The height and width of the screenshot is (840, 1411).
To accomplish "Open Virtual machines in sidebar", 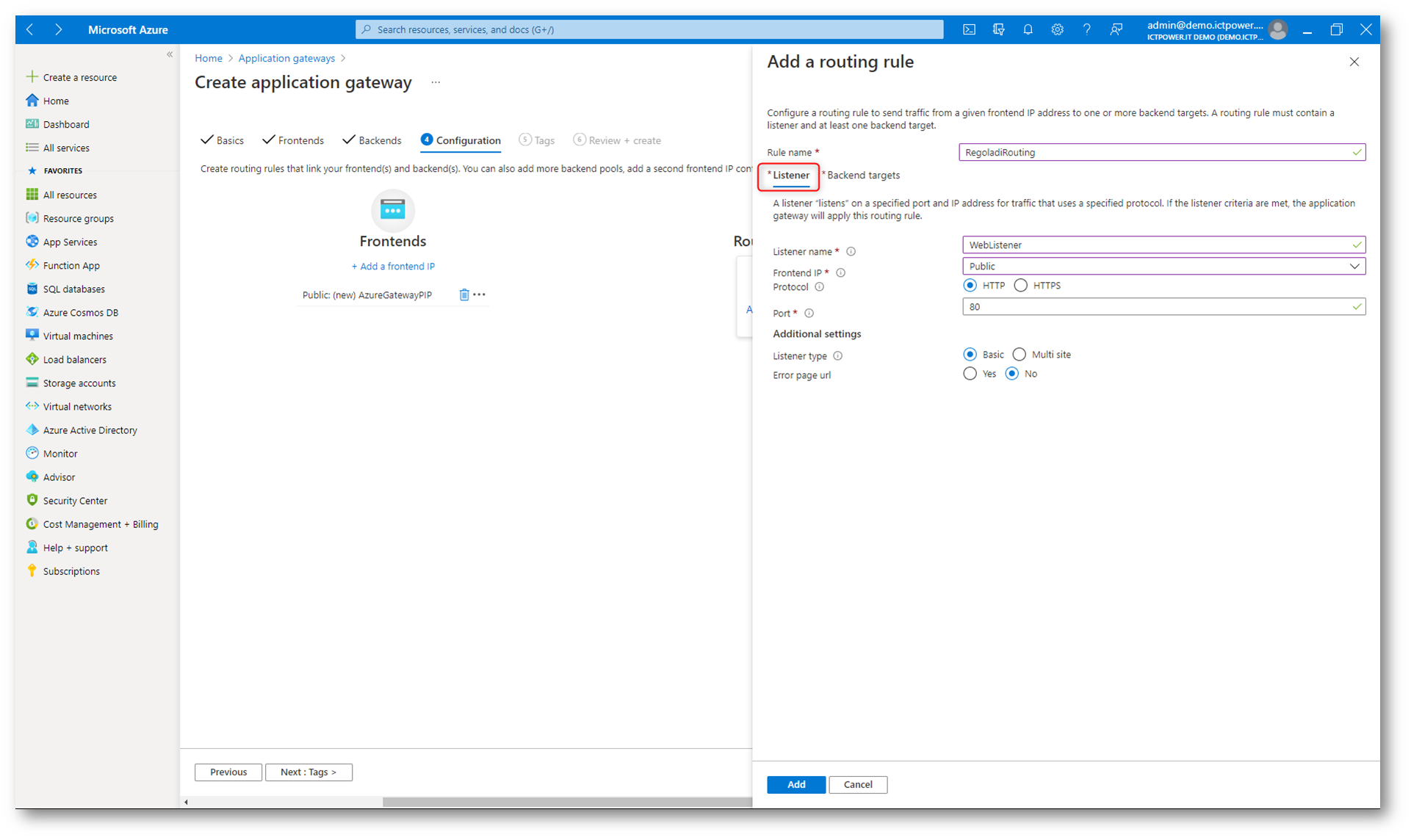I will pos(78,336).
